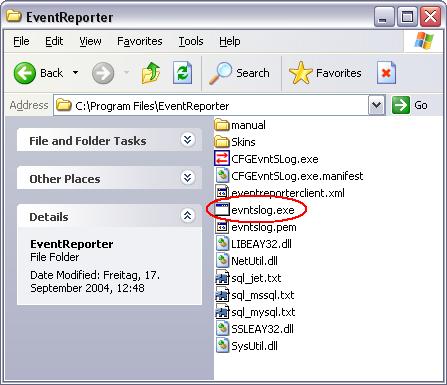Screen dimensions: 447x385
Task: Click the Refresh toolbar icon
Action: pos(182,73)
